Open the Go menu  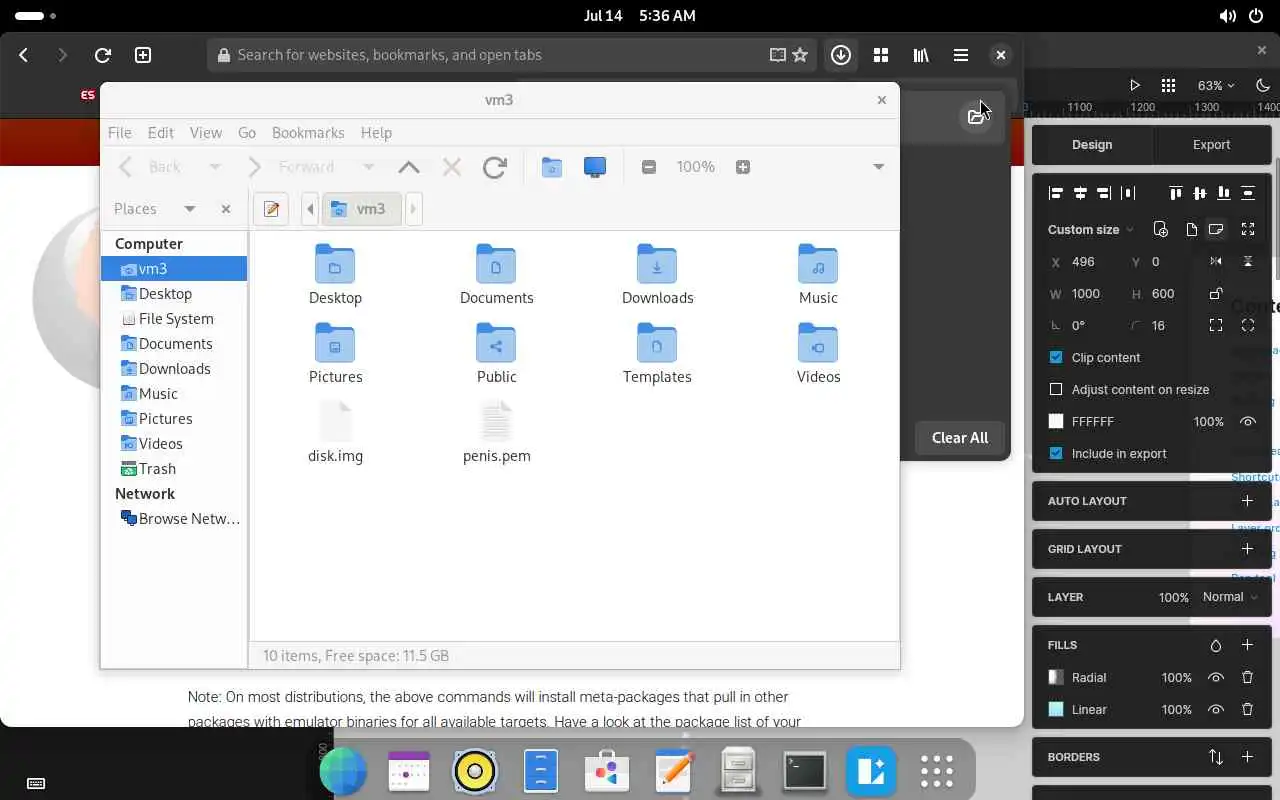tap(247, 132)
